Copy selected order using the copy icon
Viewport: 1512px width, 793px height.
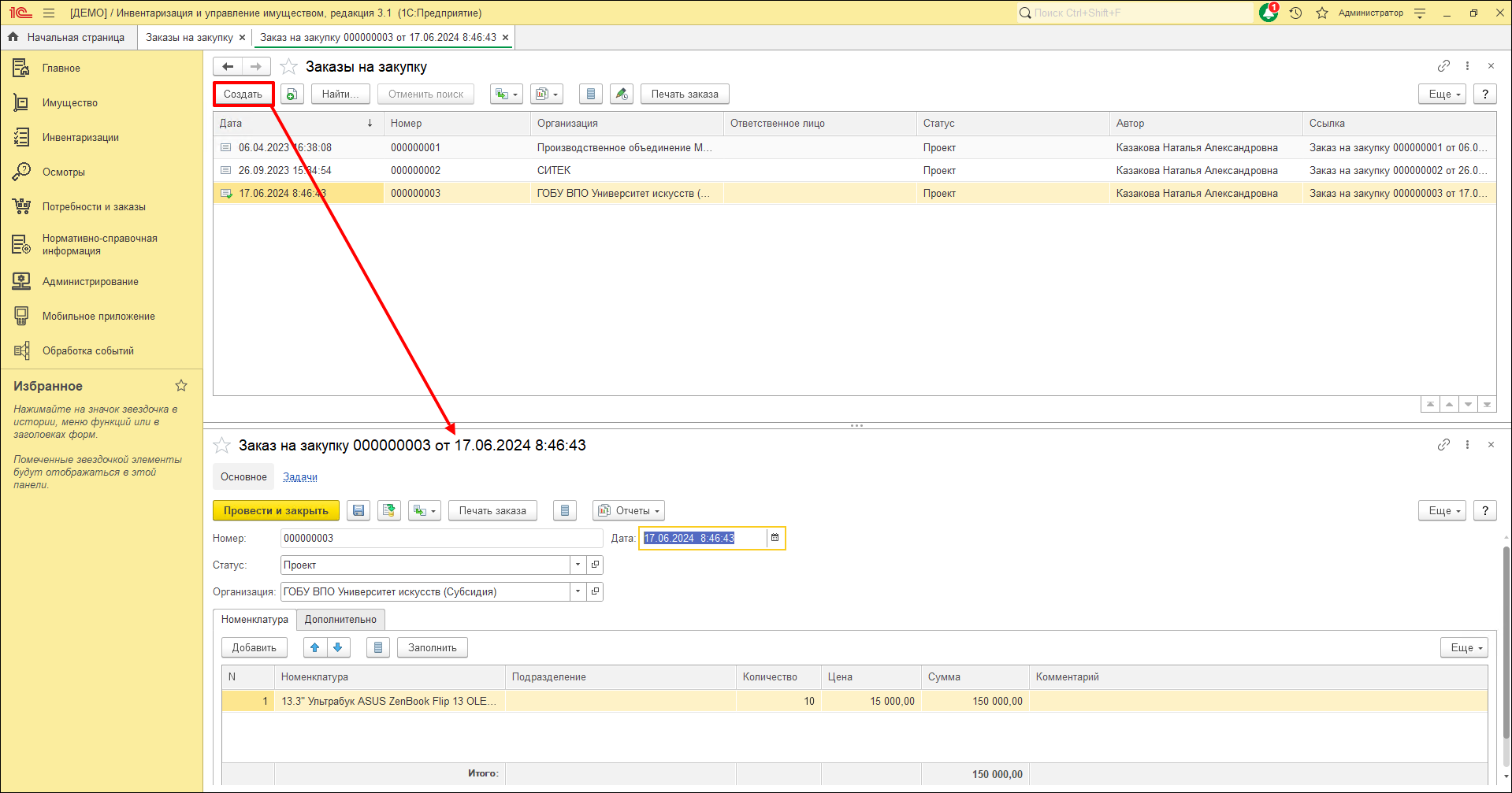(x=292, y=94)
